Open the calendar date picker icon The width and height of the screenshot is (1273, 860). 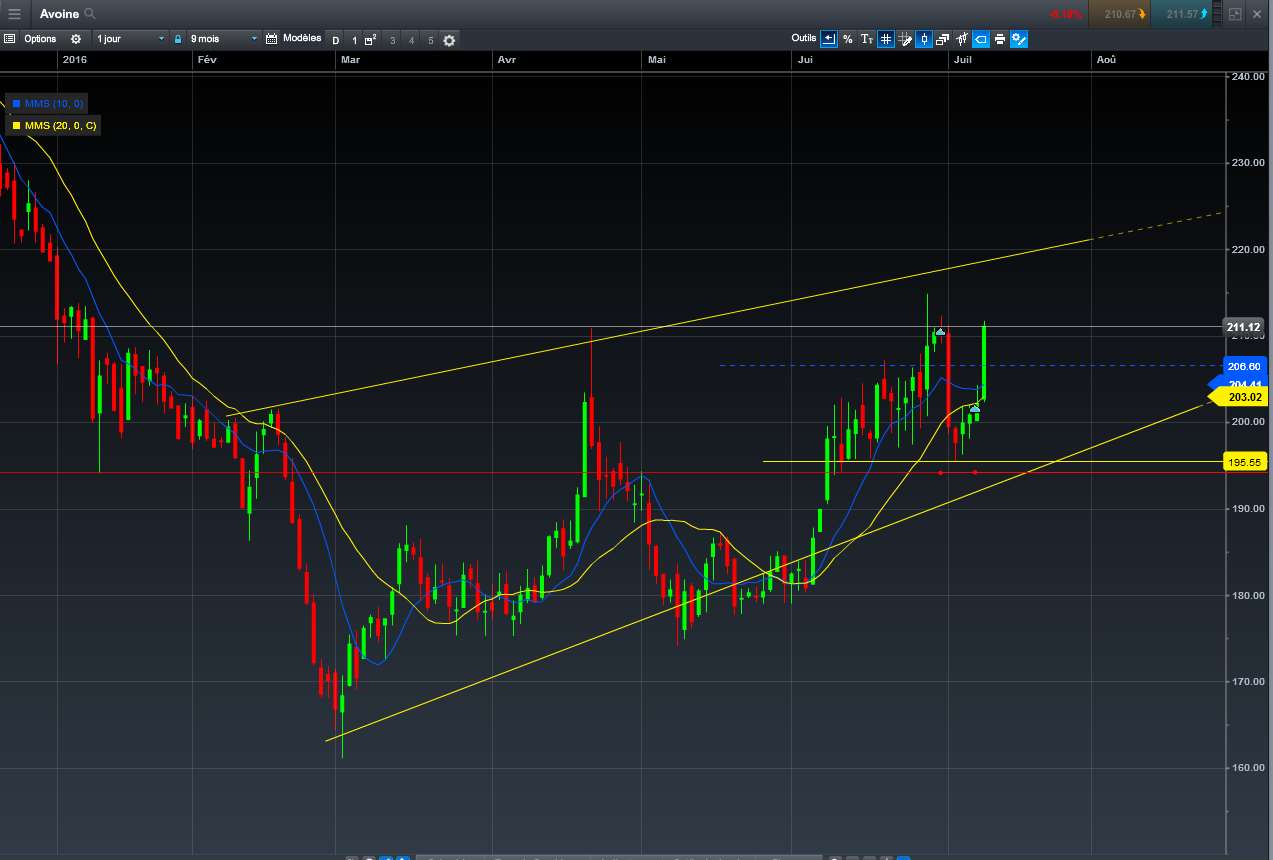pos(271,39)
